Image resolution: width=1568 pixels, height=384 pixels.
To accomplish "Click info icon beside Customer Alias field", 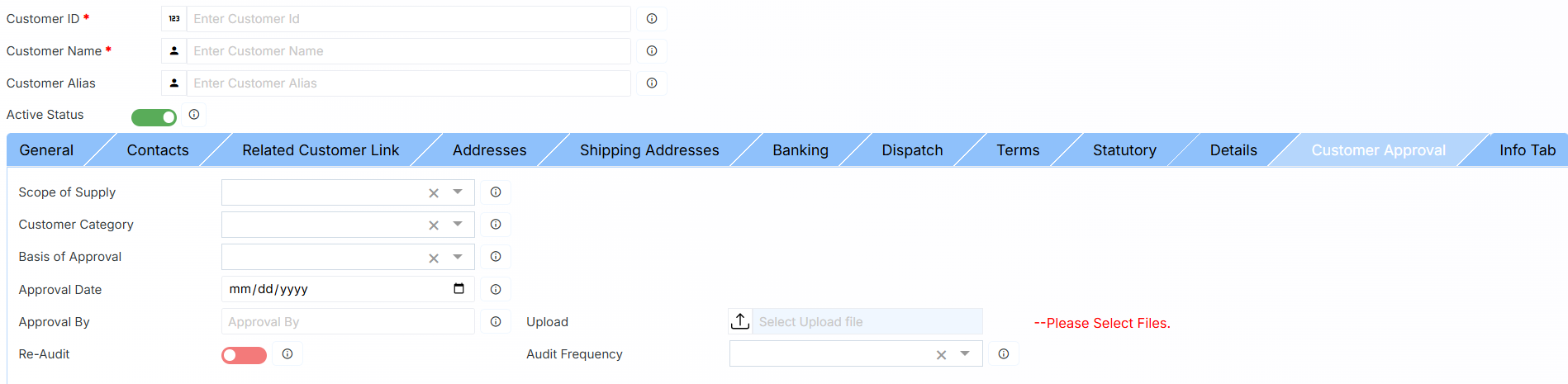I will (652, 83).
